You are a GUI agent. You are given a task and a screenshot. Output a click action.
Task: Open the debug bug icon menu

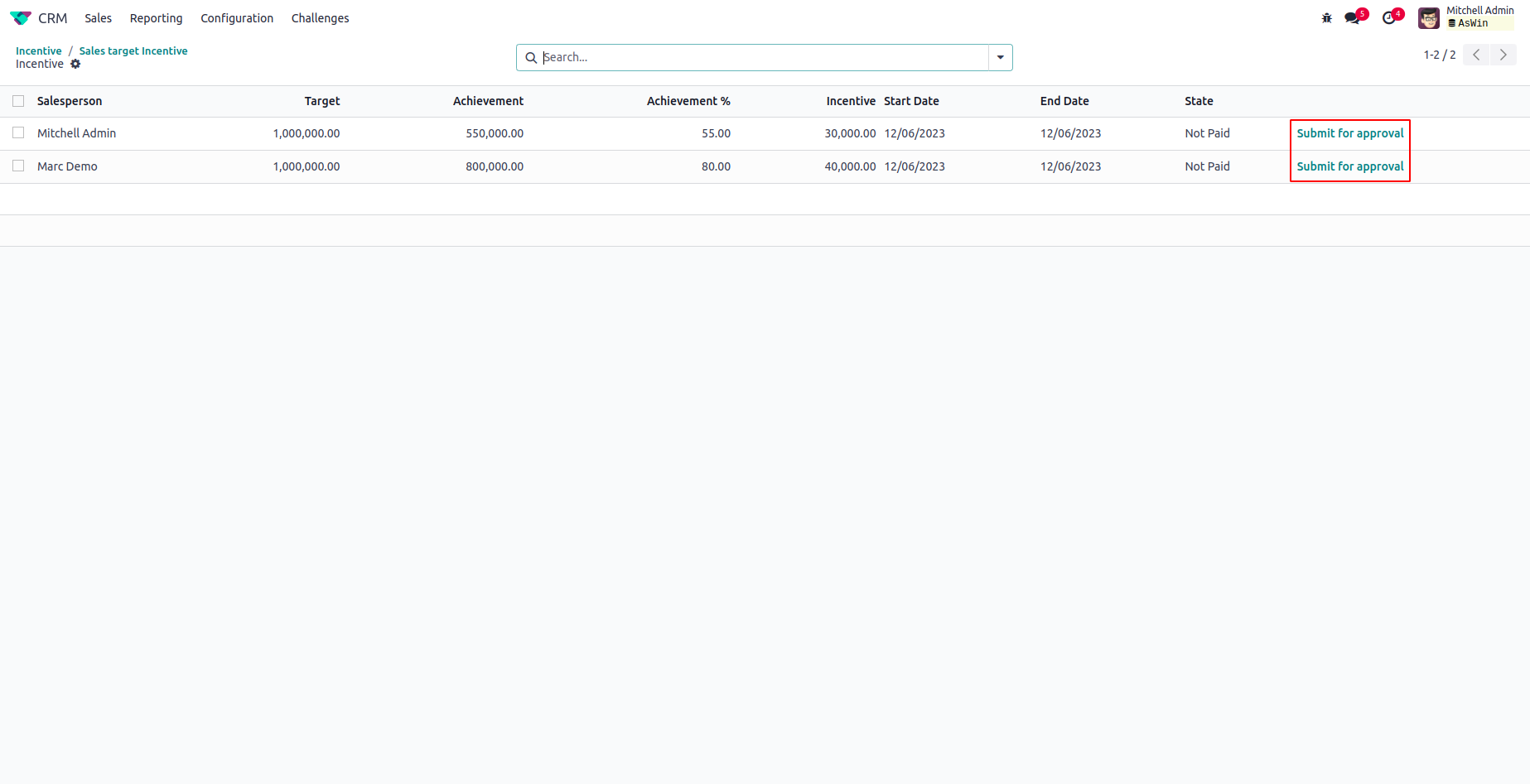tap(1327, 18)
